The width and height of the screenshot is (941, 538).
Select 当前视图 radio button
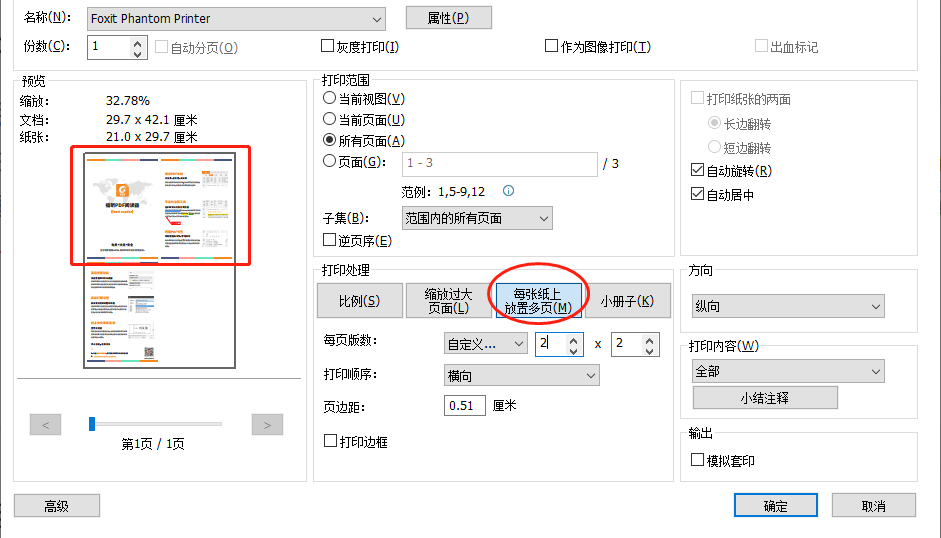click(x=329, y=98)
